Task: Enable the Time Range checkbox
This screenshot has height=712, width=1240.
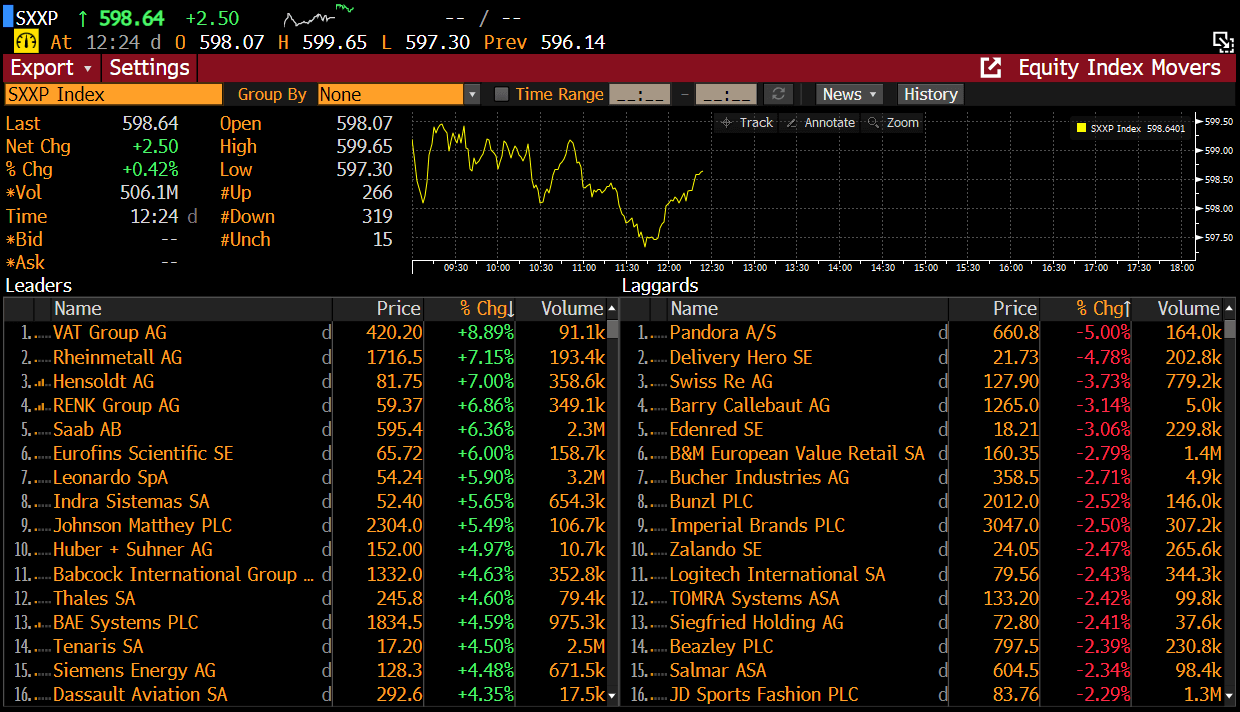Action: point(502,94)
